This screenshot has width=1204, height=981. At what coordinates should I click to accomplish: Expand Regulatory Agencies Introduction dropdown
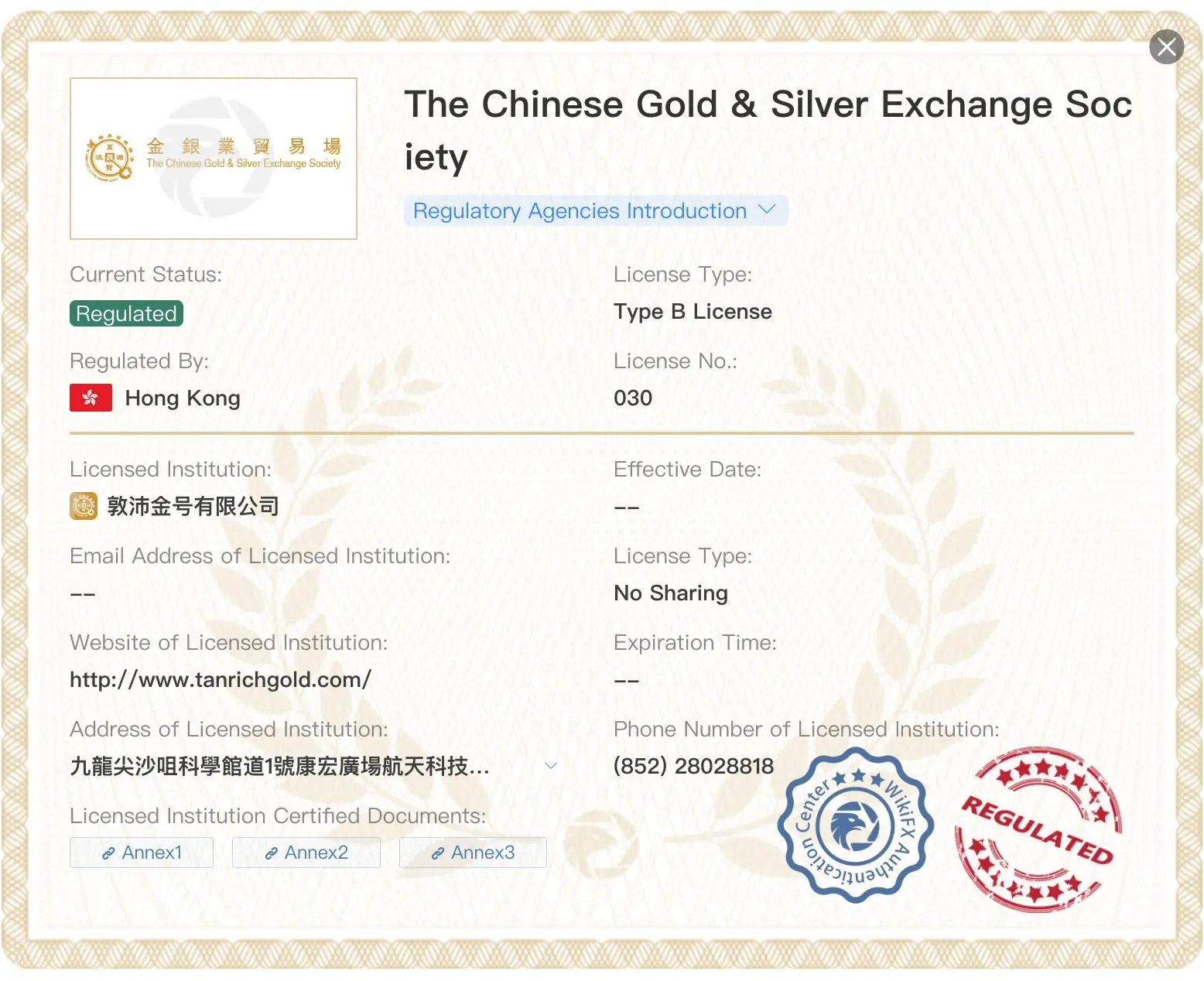tap(595, 210)
